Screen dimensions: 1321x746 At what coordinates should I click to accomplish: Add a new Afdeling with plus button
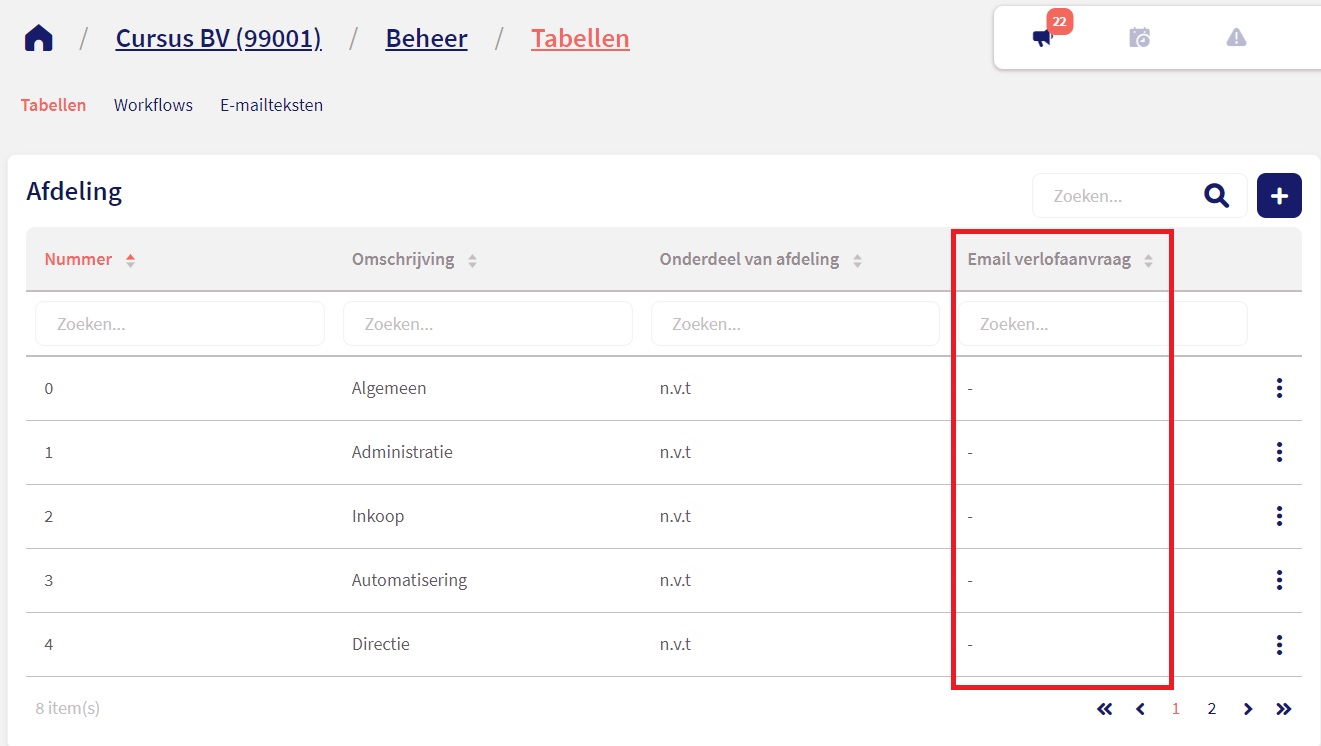pos(1279,196)
